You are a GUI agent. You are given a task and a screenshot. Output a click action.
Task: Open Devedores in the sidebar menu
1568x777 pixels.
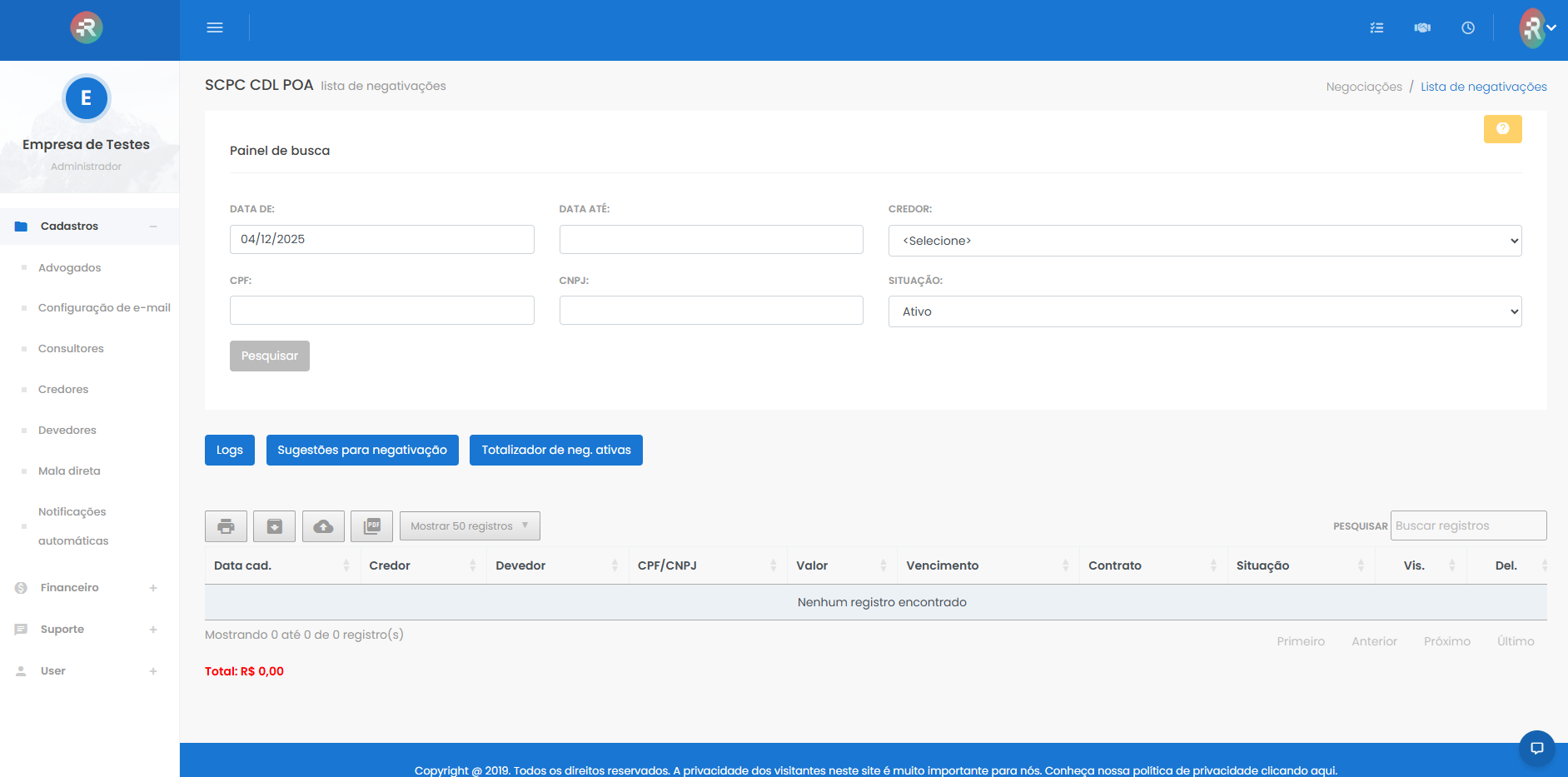coord(67,431)
